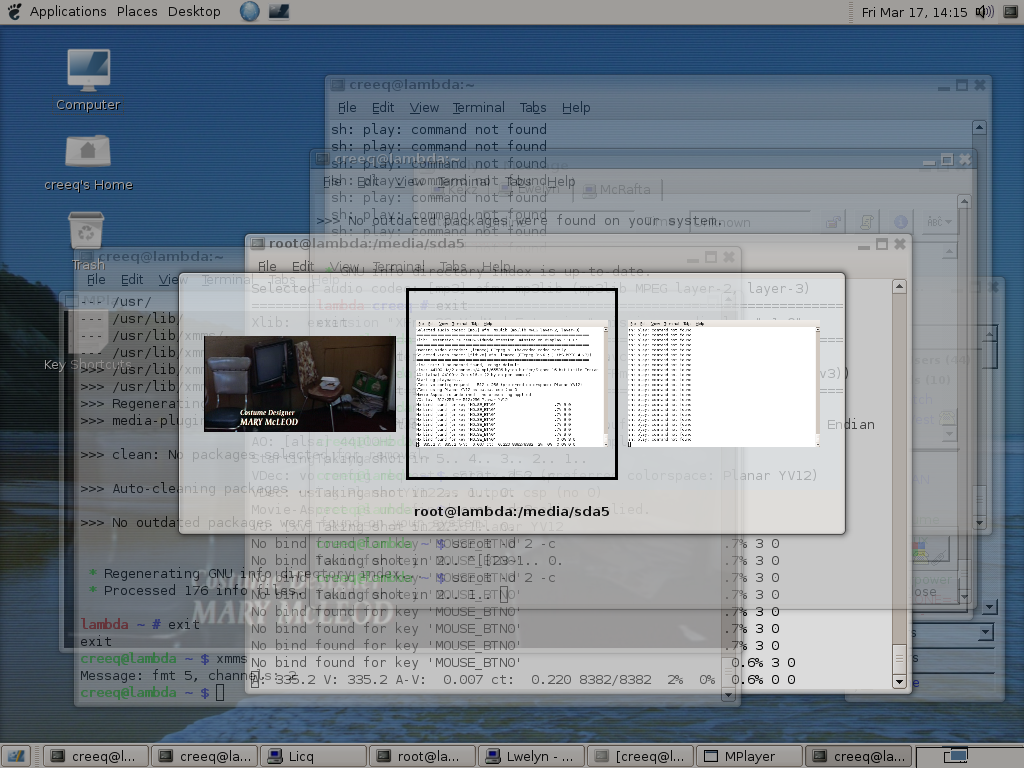Click scroll-up arrow in root@lambda terminal
1024x768 pixels.
tap(899, 286)
